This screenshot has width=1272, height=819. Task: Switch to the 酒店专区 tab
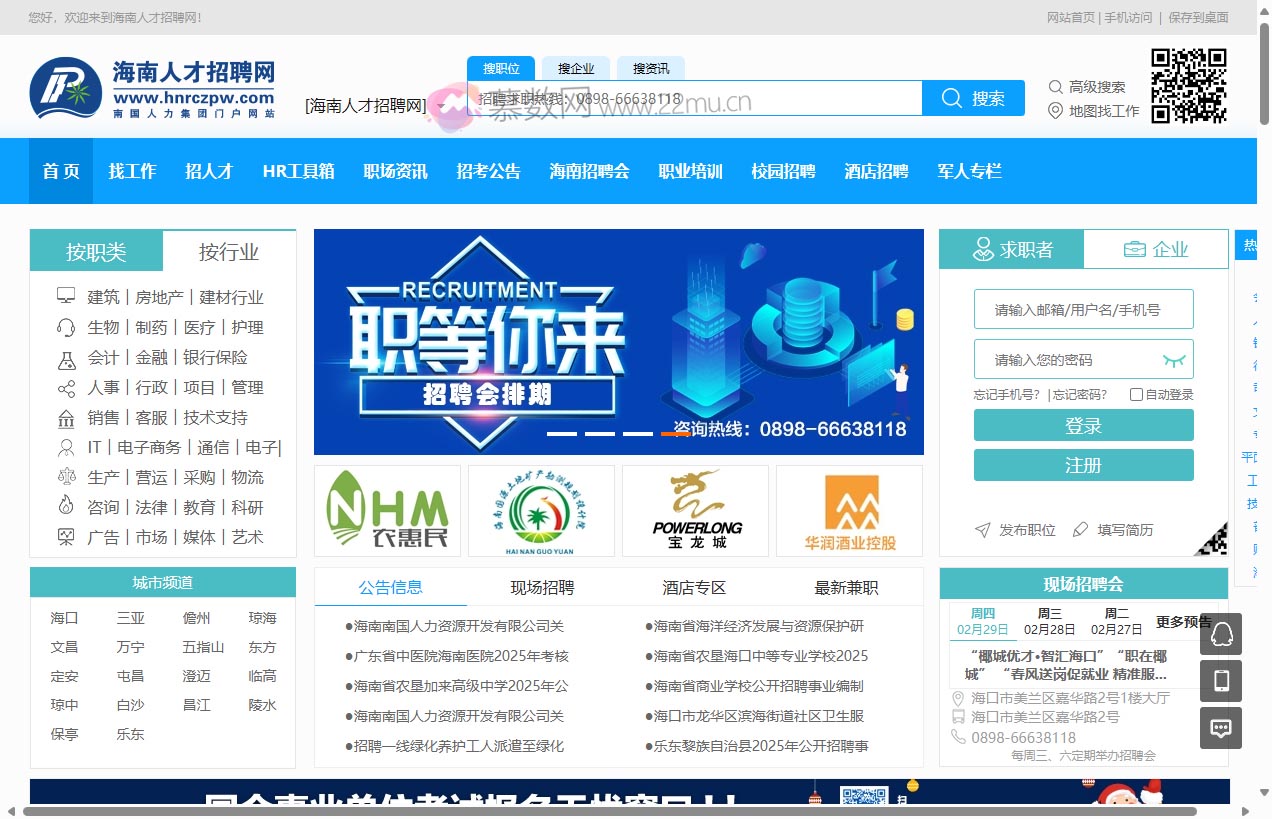pos(693,588)
